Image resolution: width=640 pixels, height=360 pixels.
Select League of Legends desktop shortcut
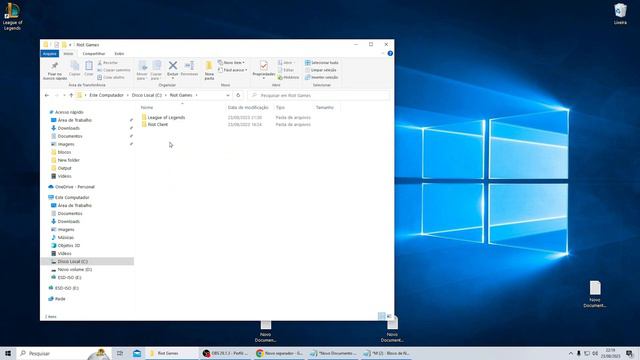(x=12, y=16)
